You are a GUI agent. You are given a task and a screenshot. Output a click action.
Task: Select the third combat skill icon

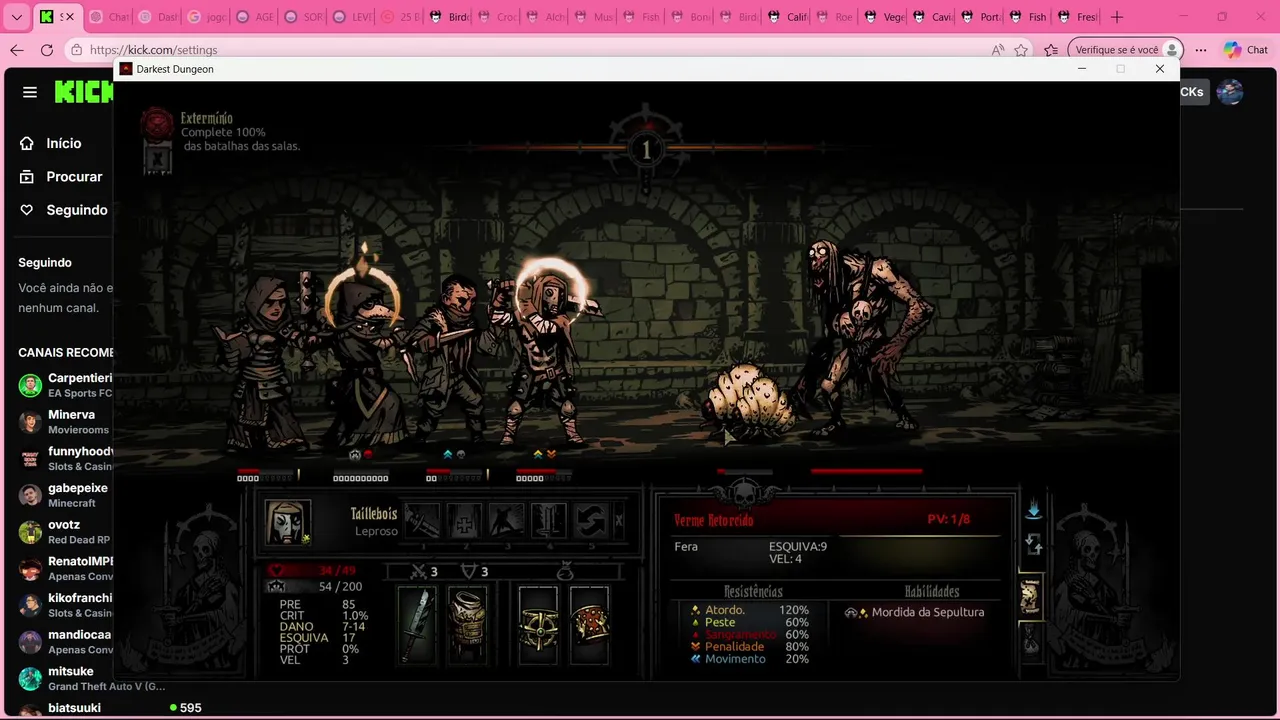coord(507,522)
